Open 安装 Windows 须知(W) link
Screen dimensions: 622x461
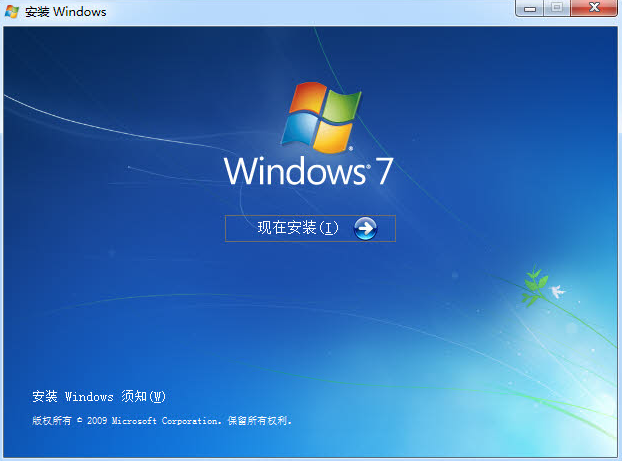[98, 396]
